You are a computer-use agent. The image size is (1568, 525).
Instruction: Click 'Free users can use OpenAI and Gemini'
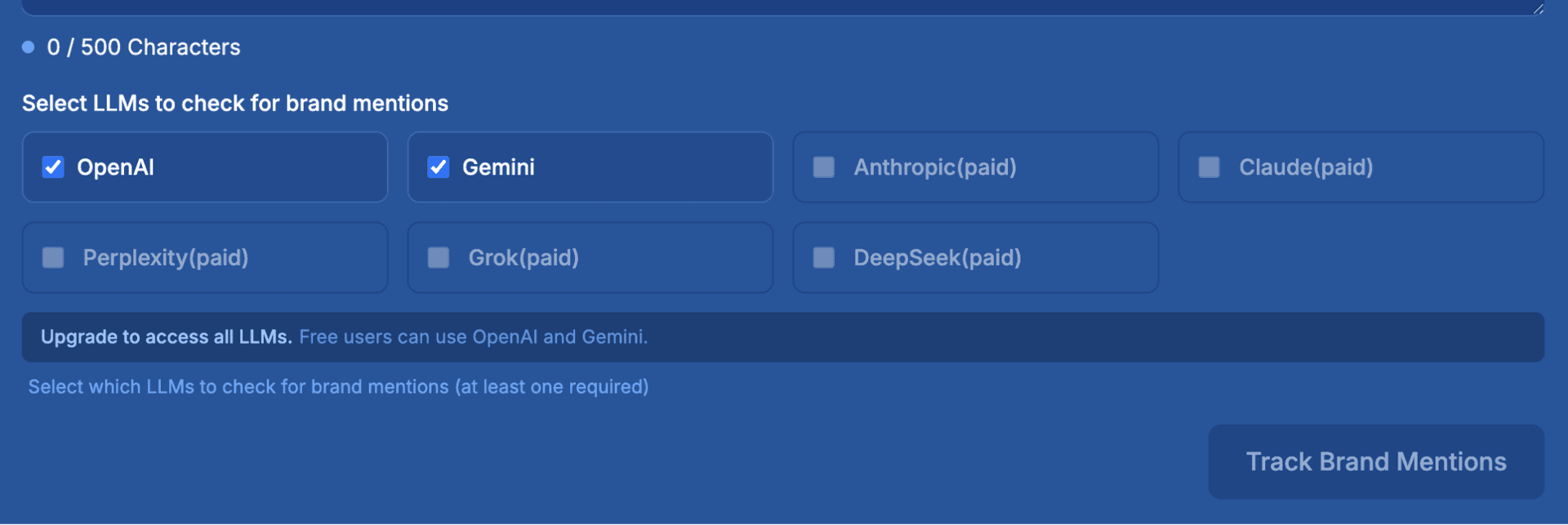pyautogui.click(x=473, y=337)
